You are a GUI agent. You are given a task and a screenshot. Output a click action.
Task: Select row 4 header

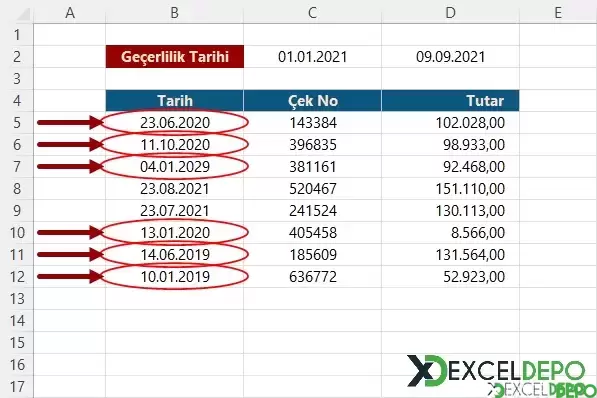pos(17,101)
